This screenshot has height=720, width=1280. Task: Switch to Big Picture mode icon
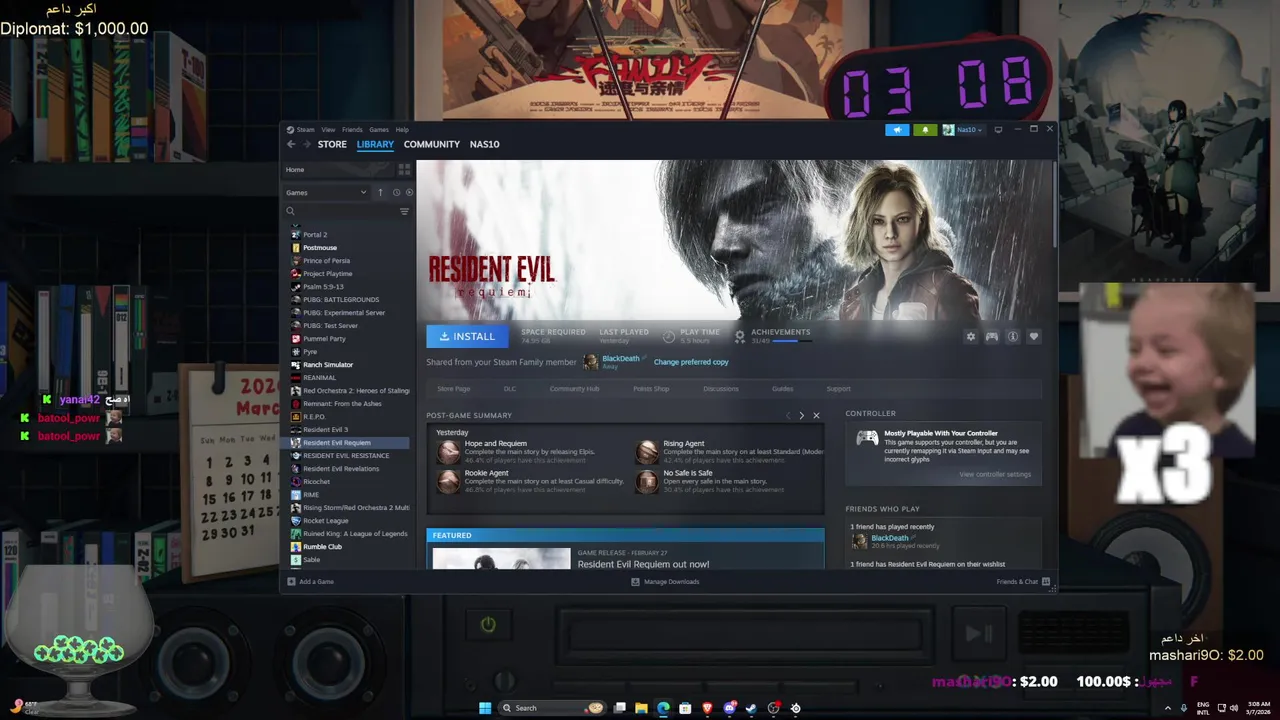998,129
